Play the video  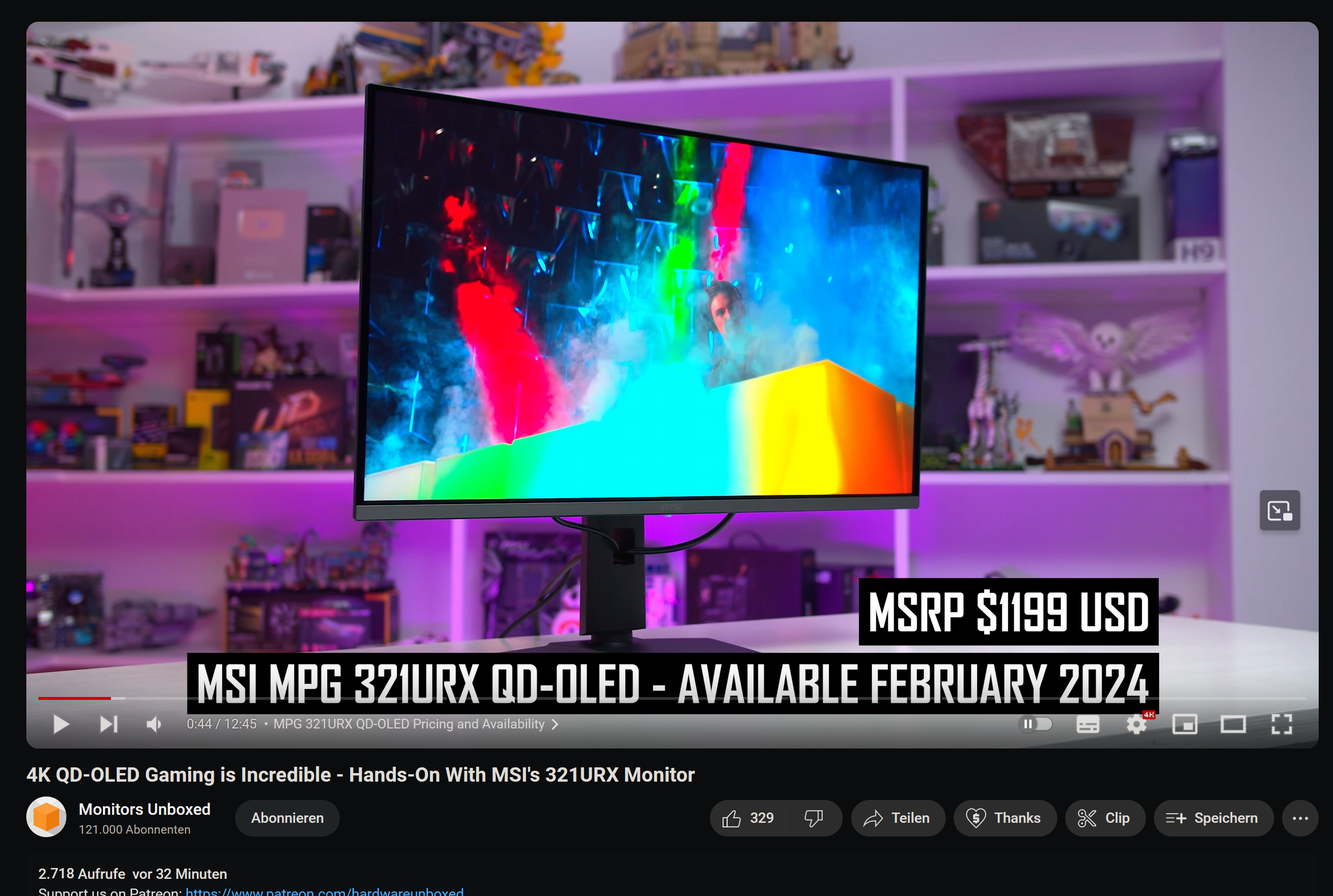(x=61, y=724)
